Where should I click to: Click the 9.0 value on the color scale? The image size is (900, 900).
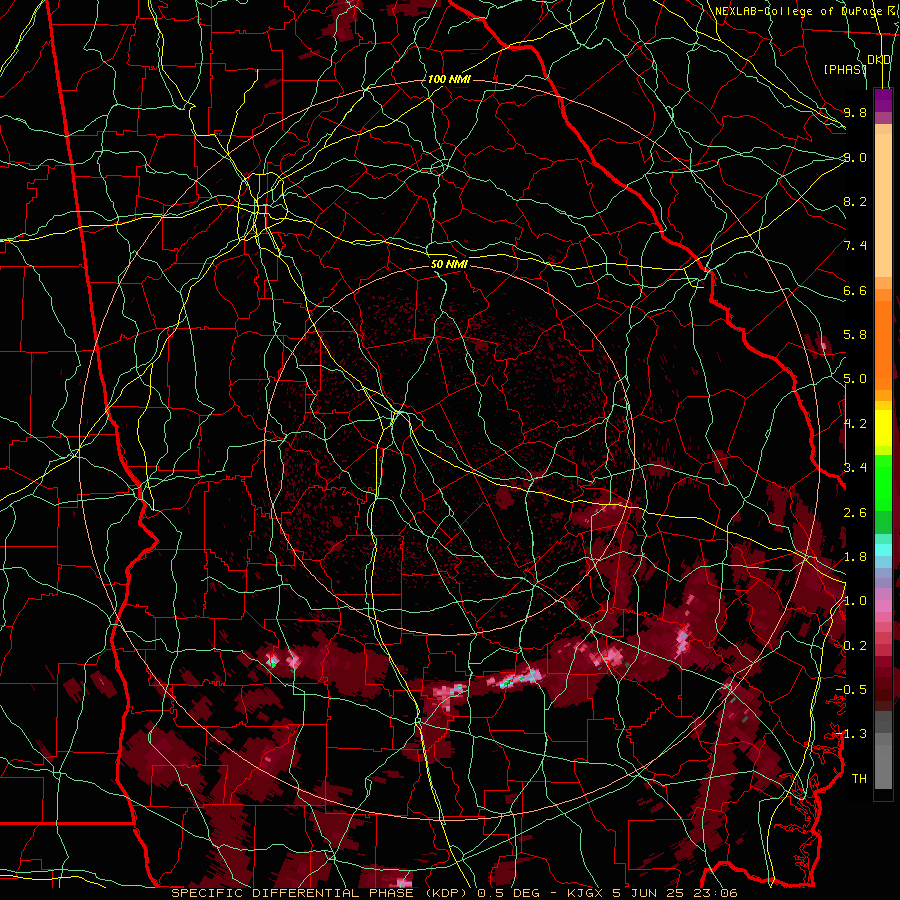tap(855, 157)
